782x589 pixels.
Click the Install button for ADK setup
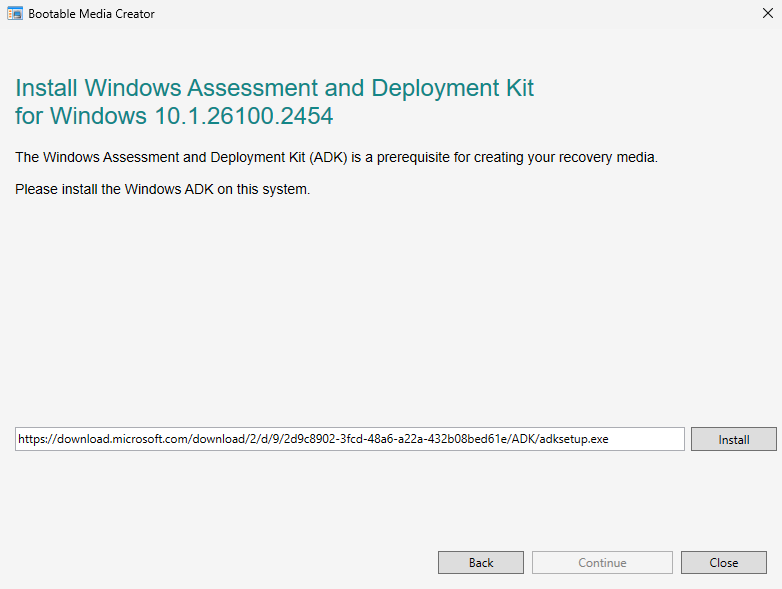coord(734,439)
